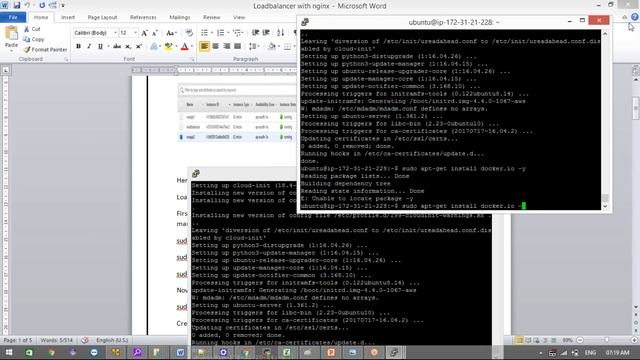This screenshot has width=640, height=360.
Task: Apply the yellow text highlight color
Action: (x=168, y=47)
